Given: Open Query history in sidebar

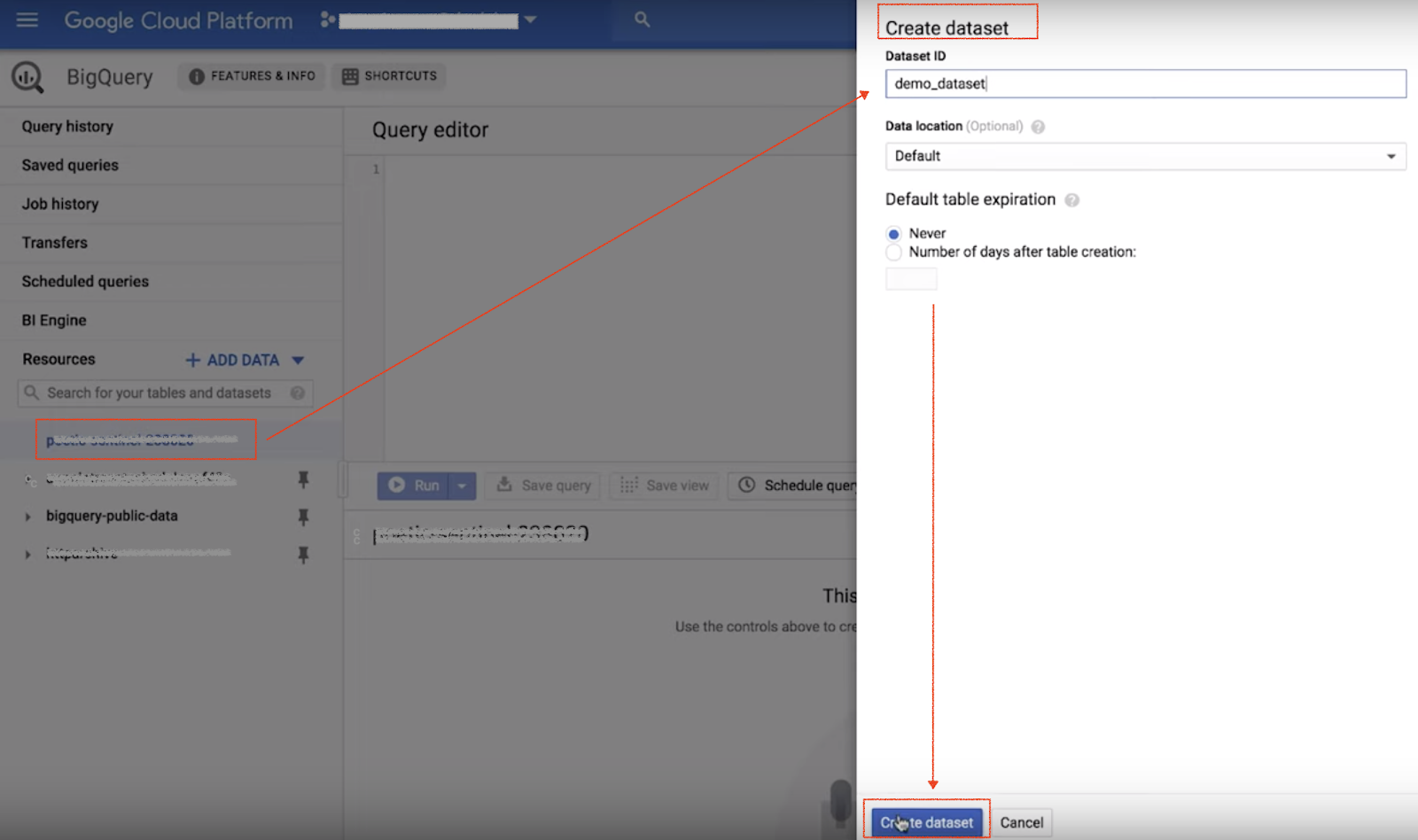Looking at the screenshot, I should [67, 127].
